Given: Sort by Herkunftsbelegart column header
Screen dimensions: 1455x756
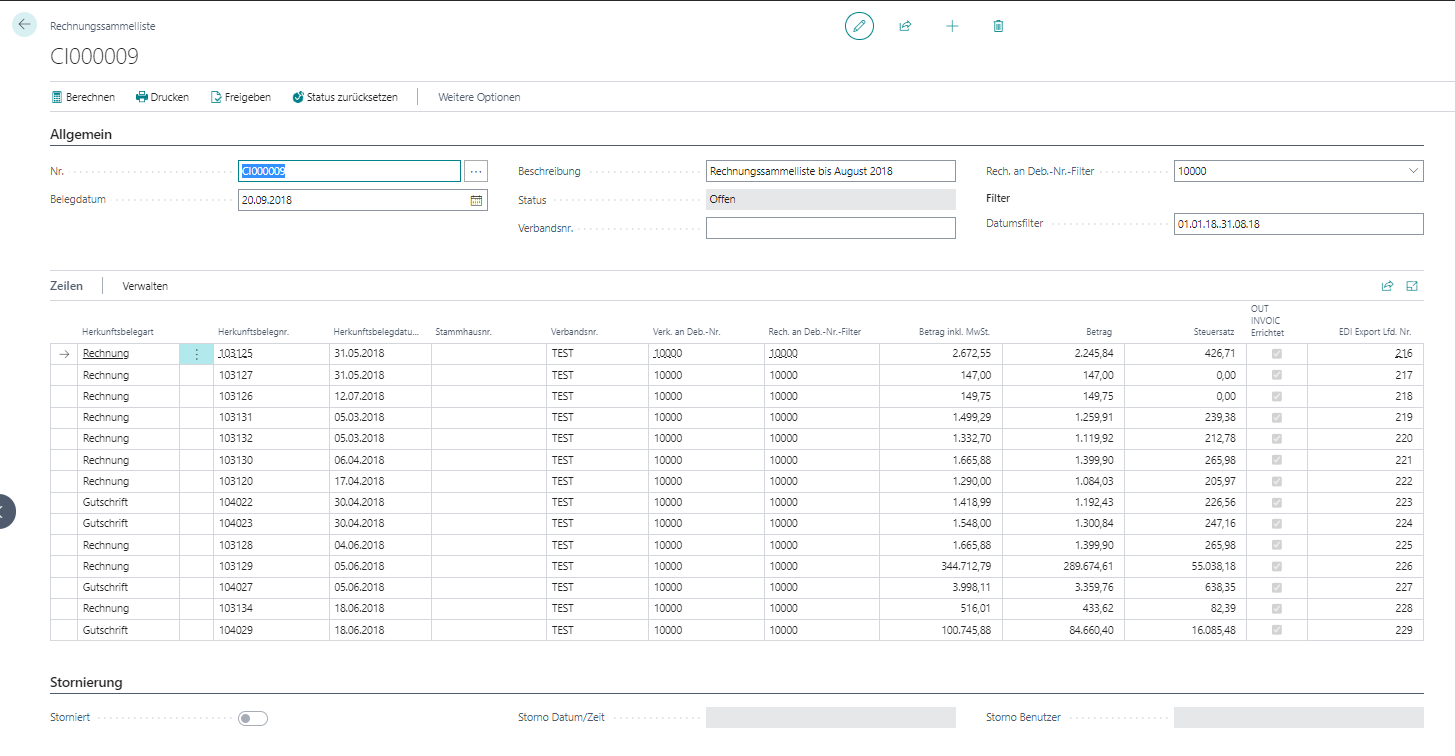Looking at the screenshot, I should 116,332.
